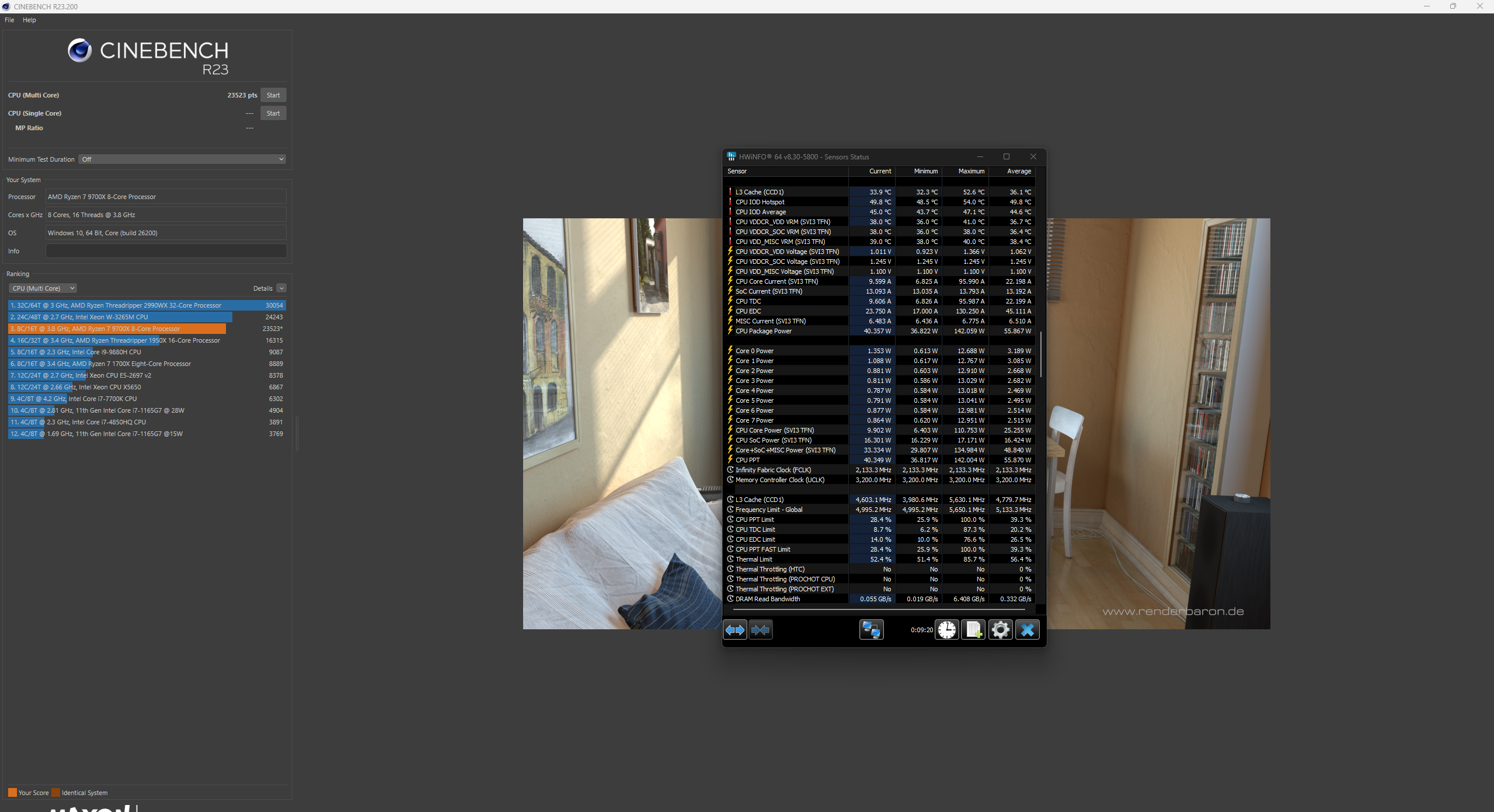Maximize the HWiNFO Sensors Status window
1494x812 pixels.
click(1007, 156)
